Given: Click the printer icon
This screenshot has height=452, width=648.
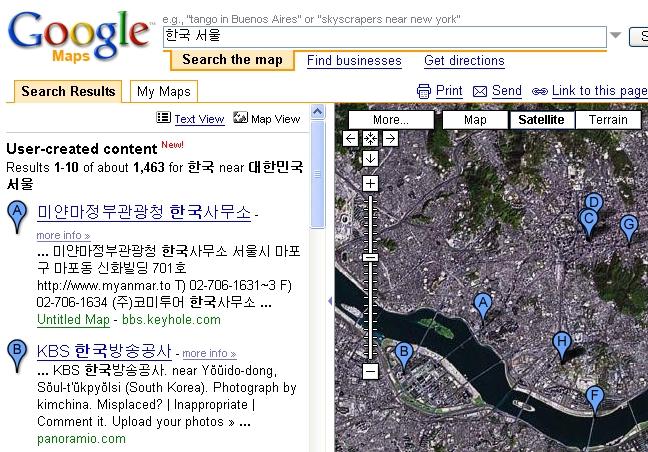Looking at the screenshot, I should click(x=424, y=91).
